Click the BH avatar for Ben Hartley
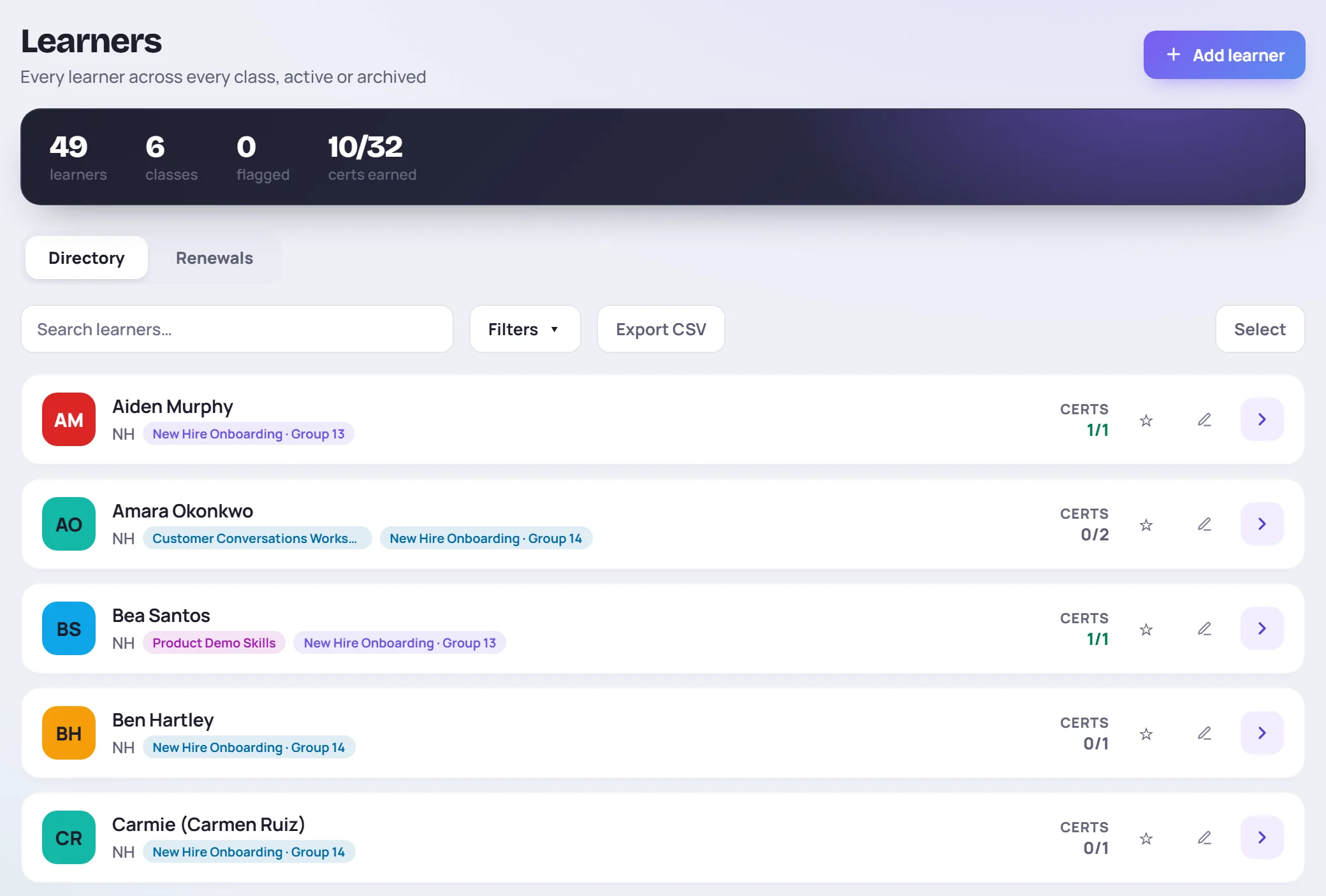This screenshot has width=1326, height=896. (69, 733)
